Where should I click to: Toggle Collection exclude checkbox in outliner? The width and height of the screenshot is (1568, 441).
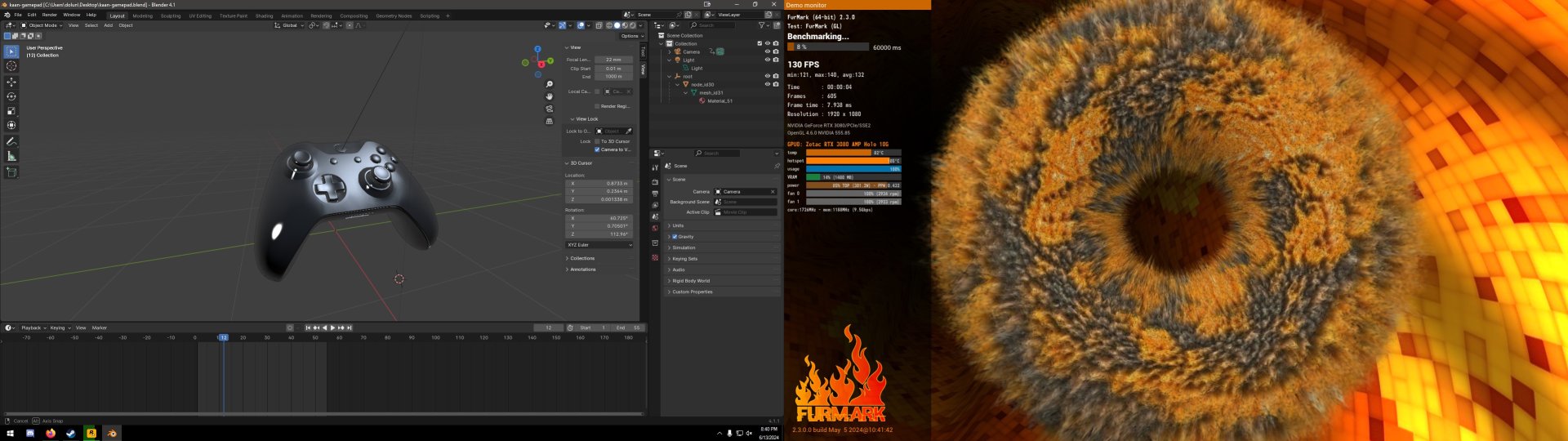(759, 43)
